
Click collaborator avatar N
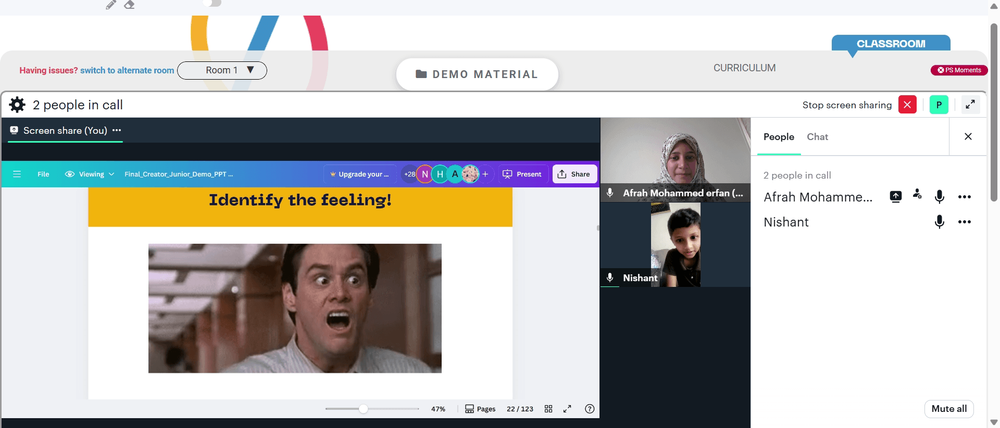[x=425, y=173]
